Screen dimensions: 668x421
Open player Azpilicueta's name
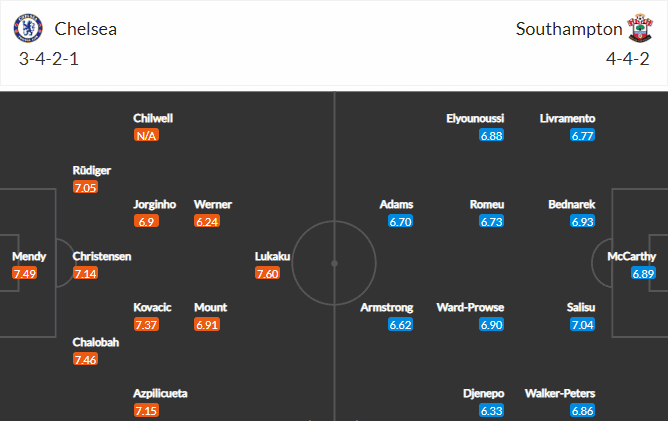point(160,393)
